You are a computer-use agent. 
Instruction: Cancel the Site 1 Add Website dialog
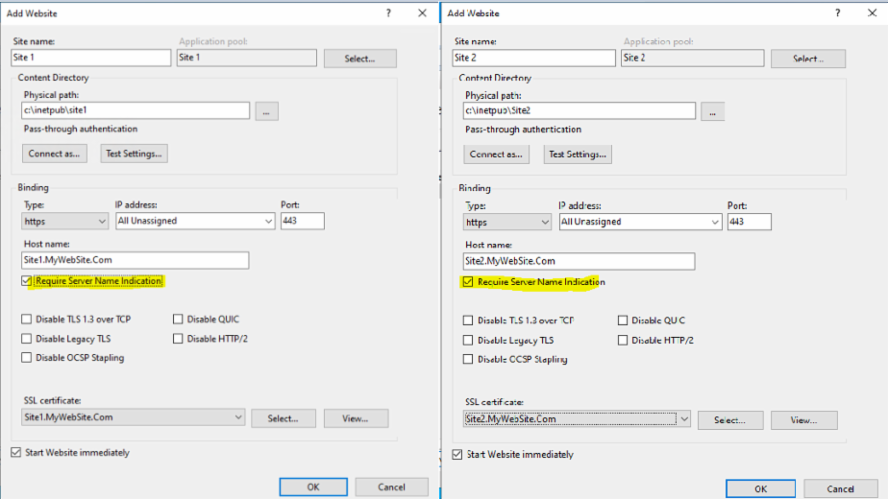(x=391, y=487)
